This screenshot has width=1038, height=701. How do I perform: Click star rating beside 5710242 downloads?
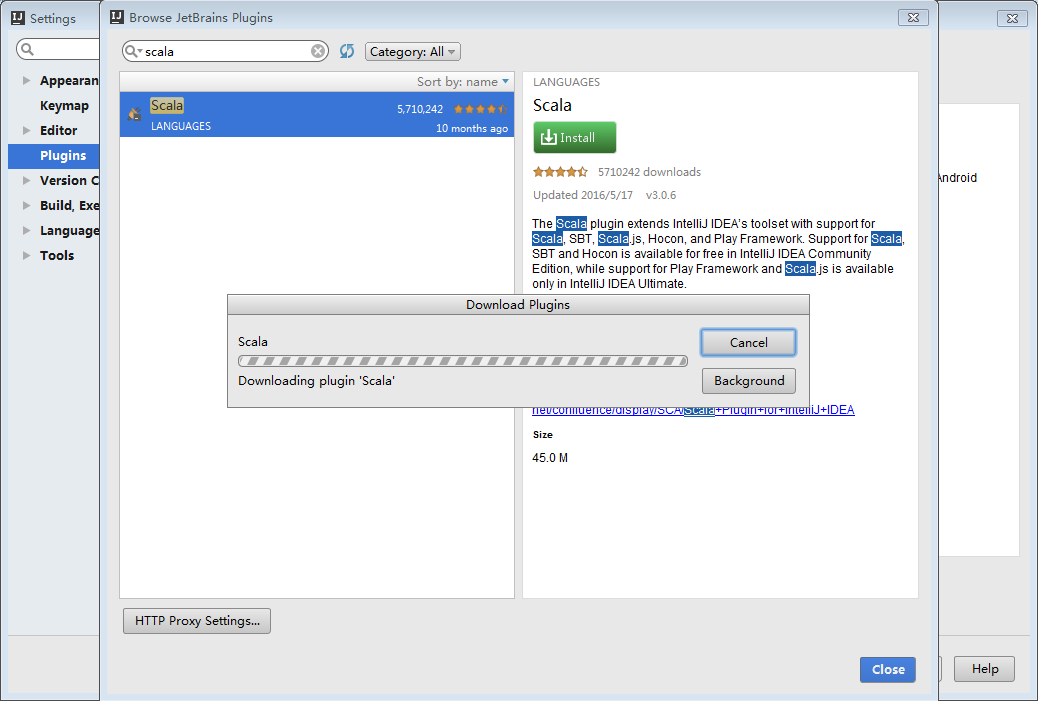pyautogui.click(x=560, y=172)
